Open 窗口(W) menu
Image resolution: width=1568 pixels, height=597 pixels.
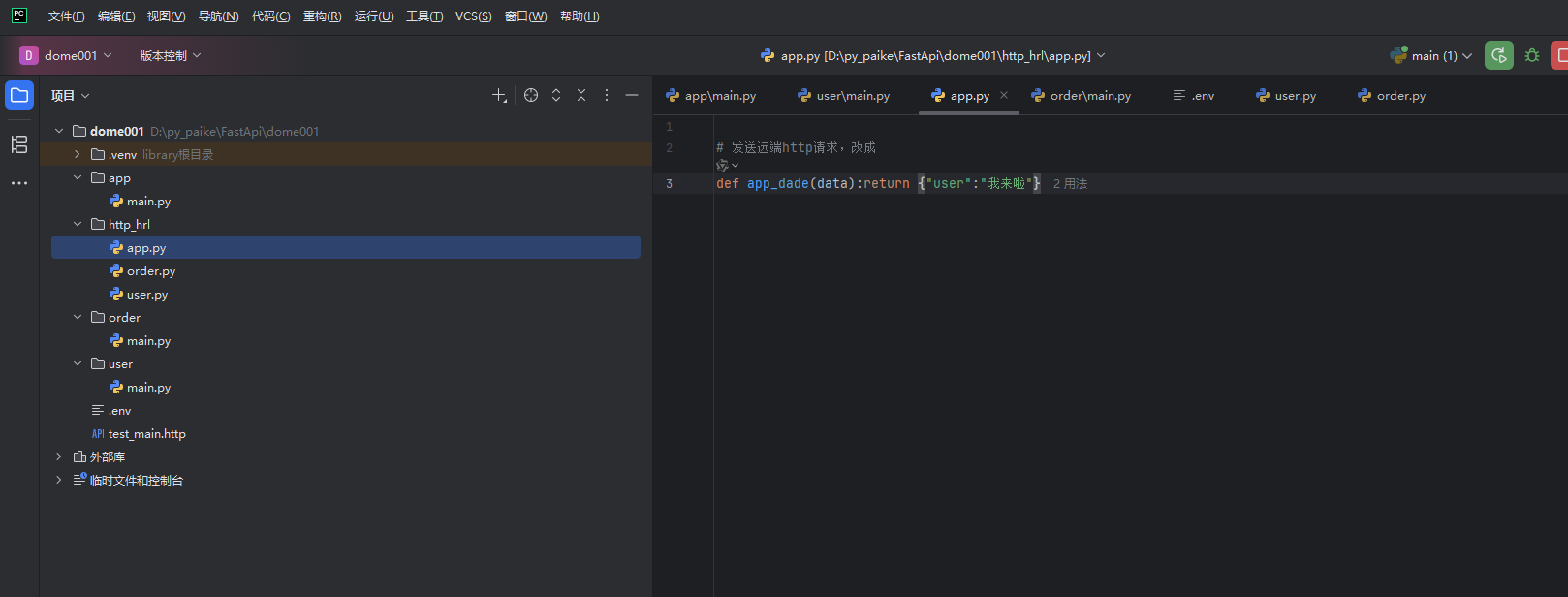click(x=525, y=16)
